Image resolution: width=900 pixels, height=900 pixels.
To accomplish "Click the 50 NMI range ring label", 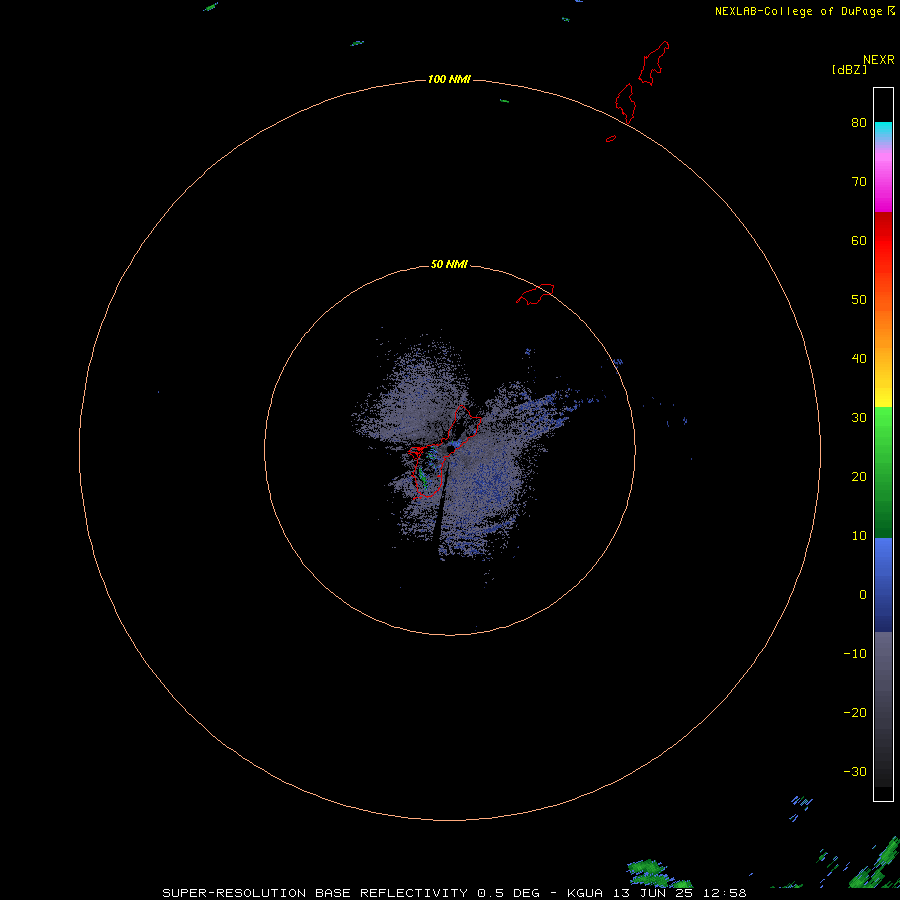I will (449, 265).
